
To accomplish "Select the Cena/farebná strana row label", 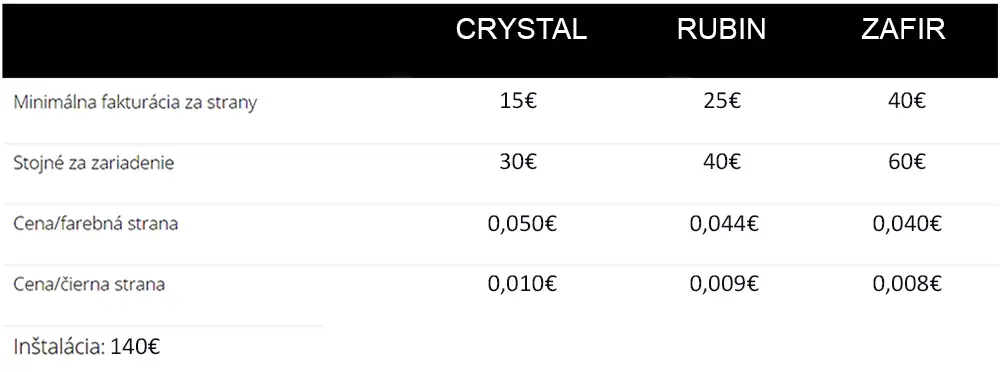I will click(x=96, y=224).
